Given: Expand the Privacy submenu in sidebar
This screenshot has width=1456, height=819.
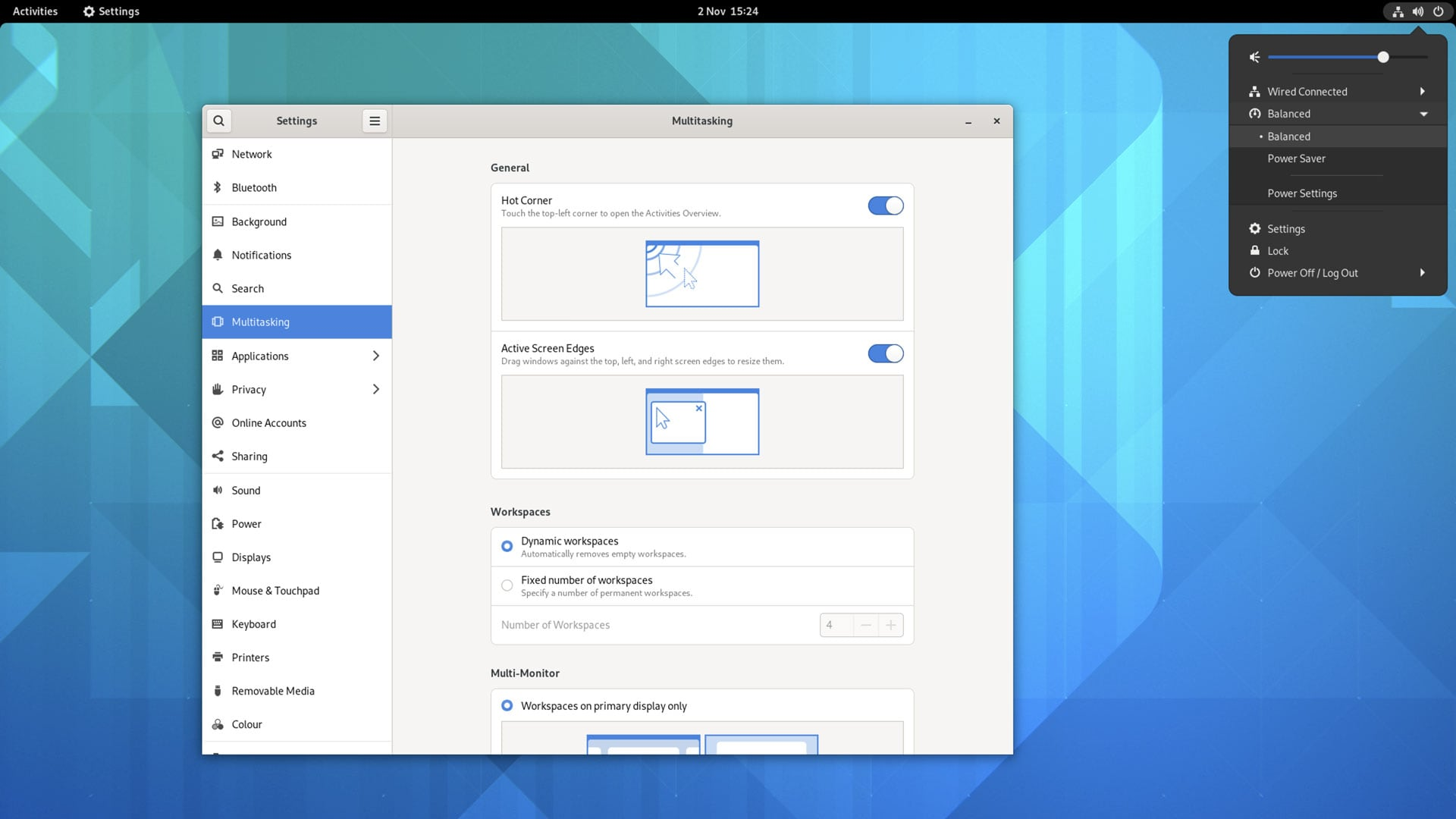Looking at the screenshot, I should point(374,389).
